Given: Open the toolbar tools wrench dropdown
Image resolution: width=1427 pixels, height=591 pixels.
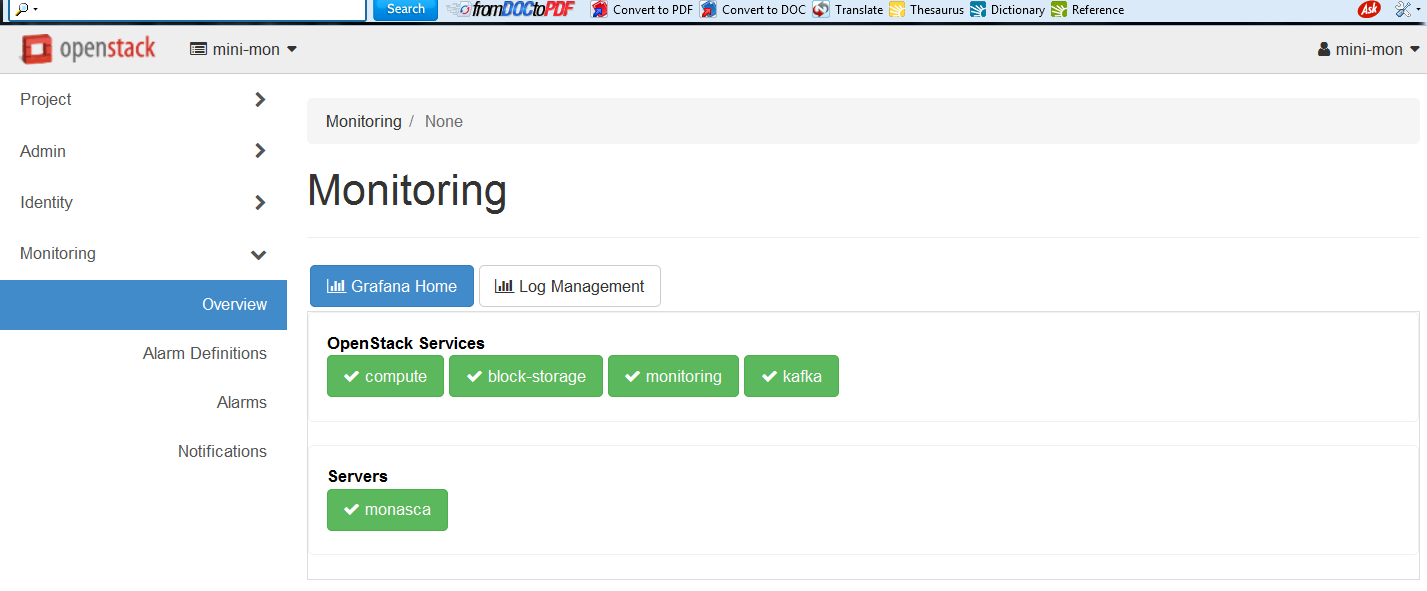Looking at the screenshot, I should (1408, 9).
